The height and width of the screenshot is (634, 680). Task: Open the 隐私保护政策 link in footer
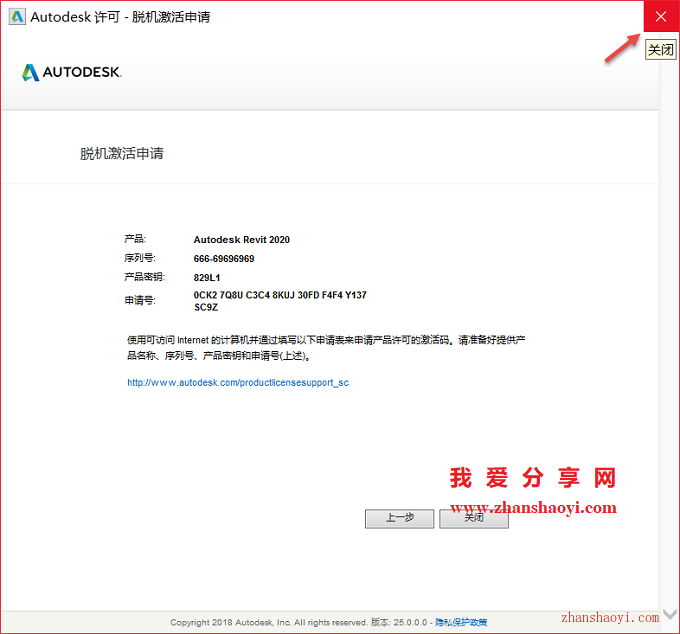(x=461, y=622)
